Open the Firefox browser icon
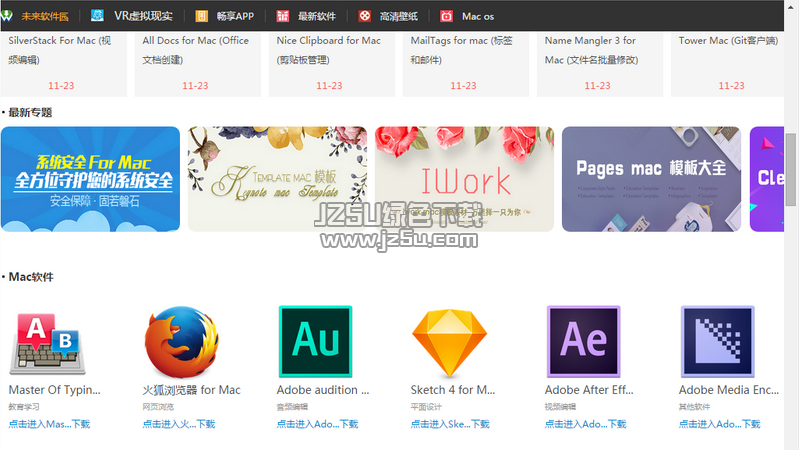 pyautogui.click(x=181, y=342)
